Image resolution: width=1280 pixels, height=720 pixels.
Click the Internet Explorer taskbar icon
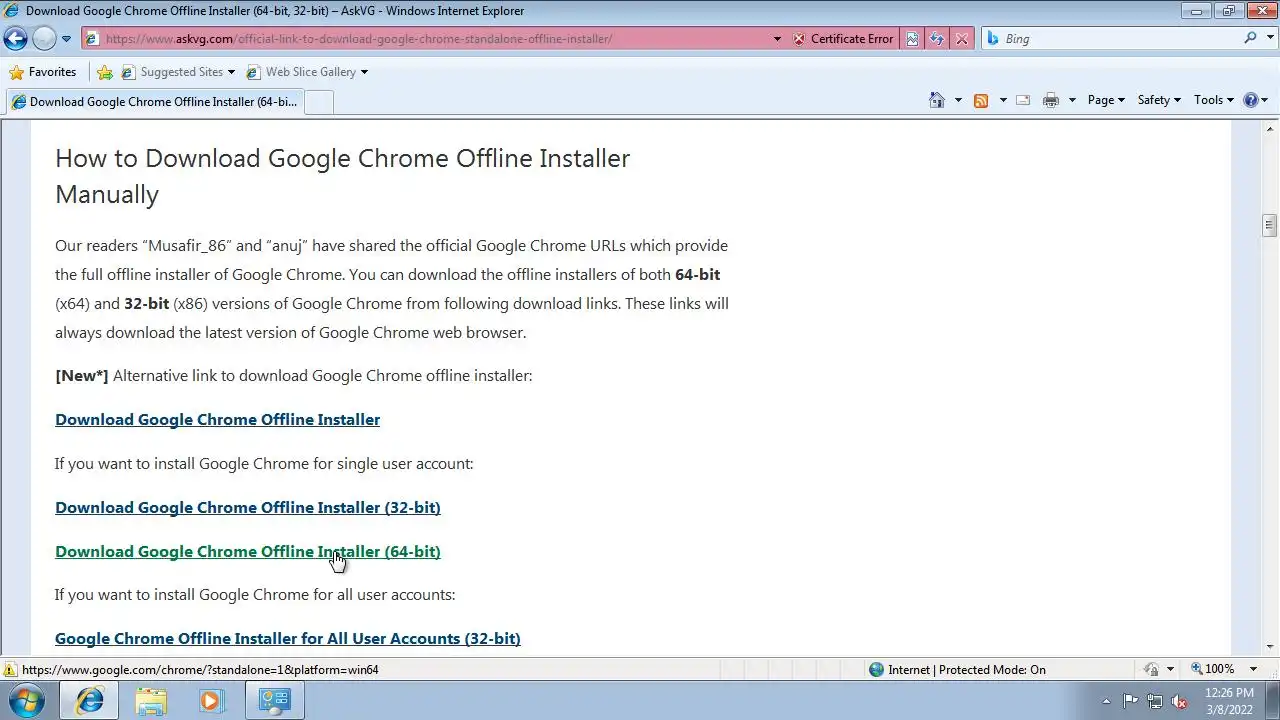point(90,701)
